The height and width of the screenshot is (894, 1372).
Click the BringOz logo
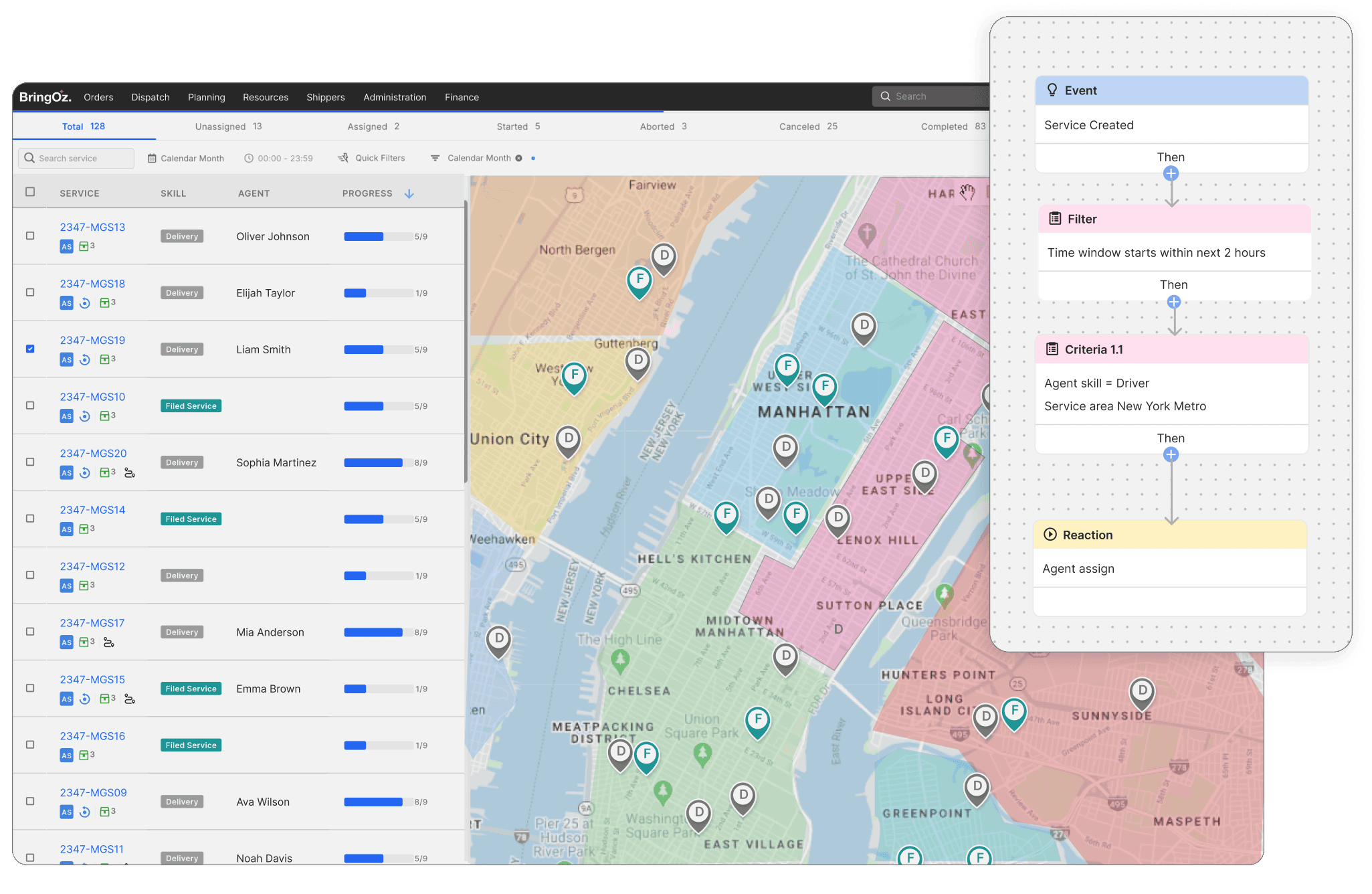pos(45,97)
